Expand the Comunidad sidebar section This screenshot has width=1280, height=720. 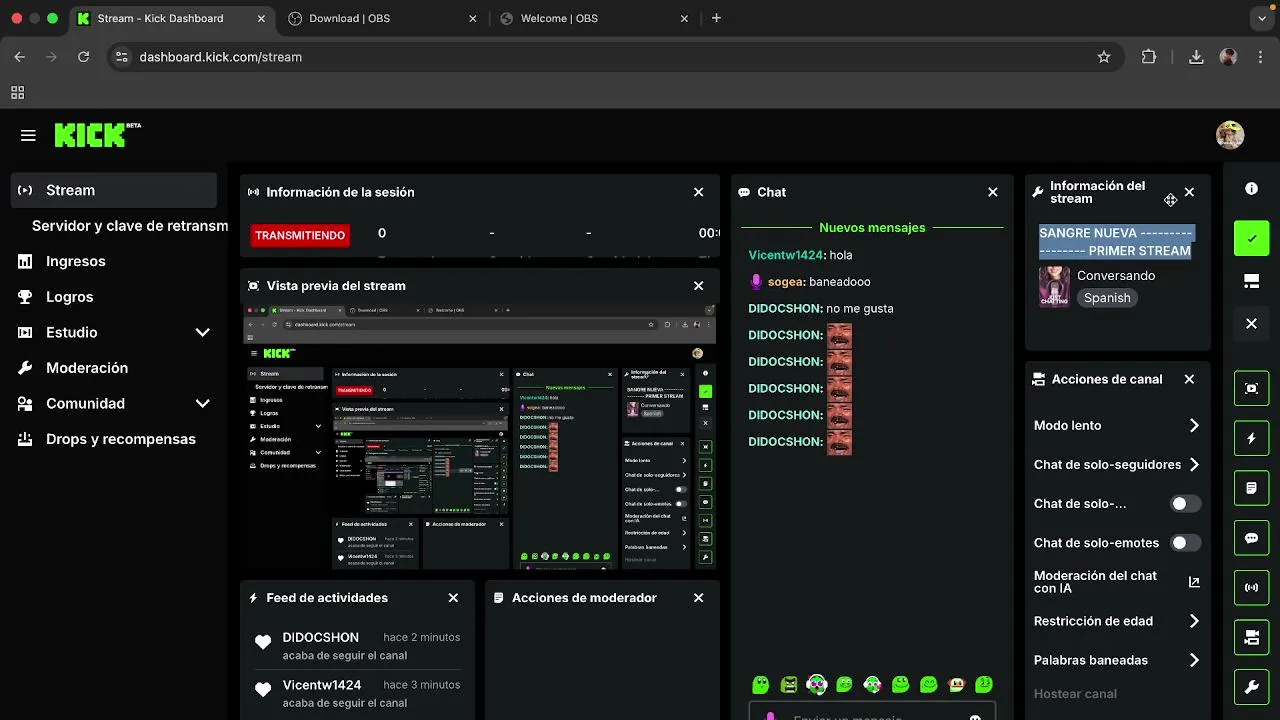click(202, 403)
